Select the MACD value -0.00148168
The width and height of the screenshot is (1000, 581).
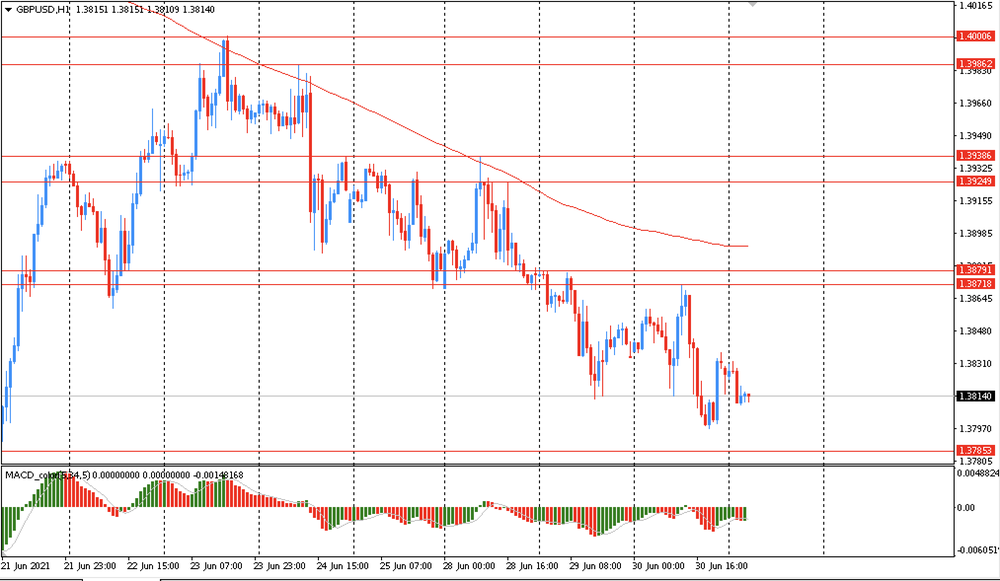(x=218, y=475)
